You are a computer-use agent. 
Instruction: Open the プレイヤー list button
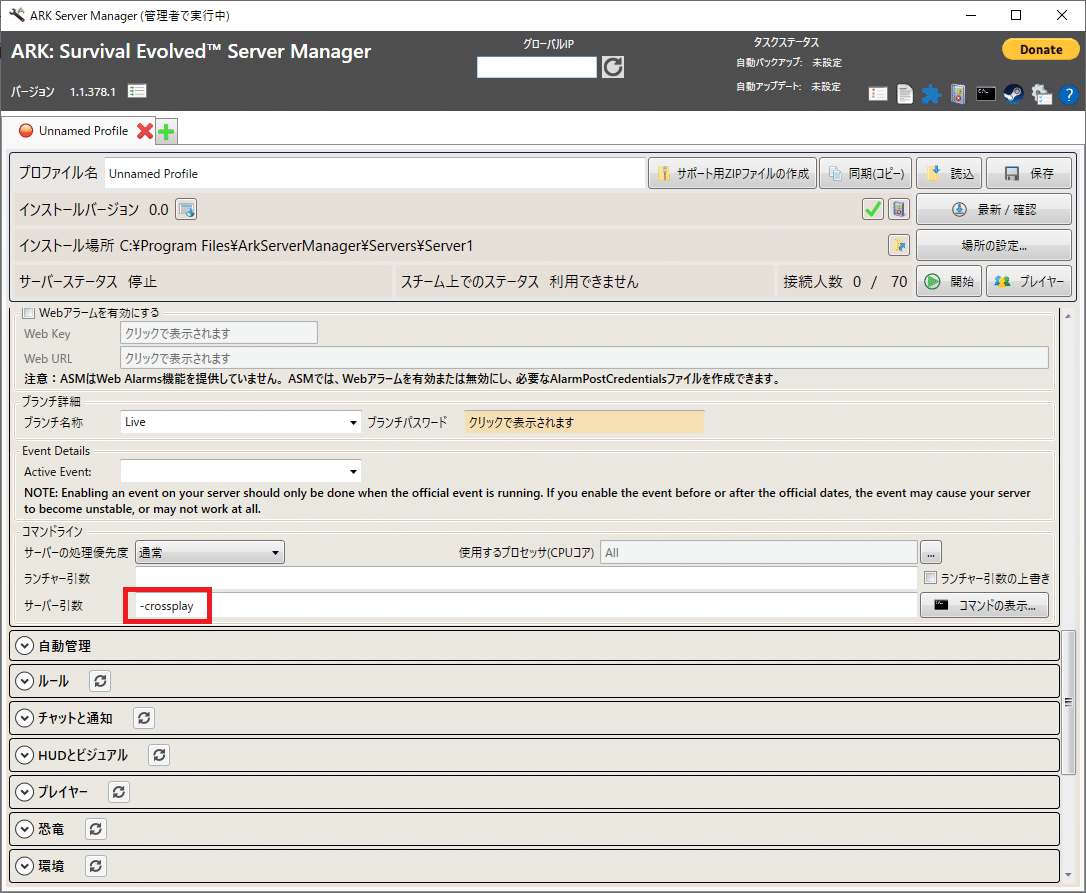pyautogui.click(x=1029, y=281)
